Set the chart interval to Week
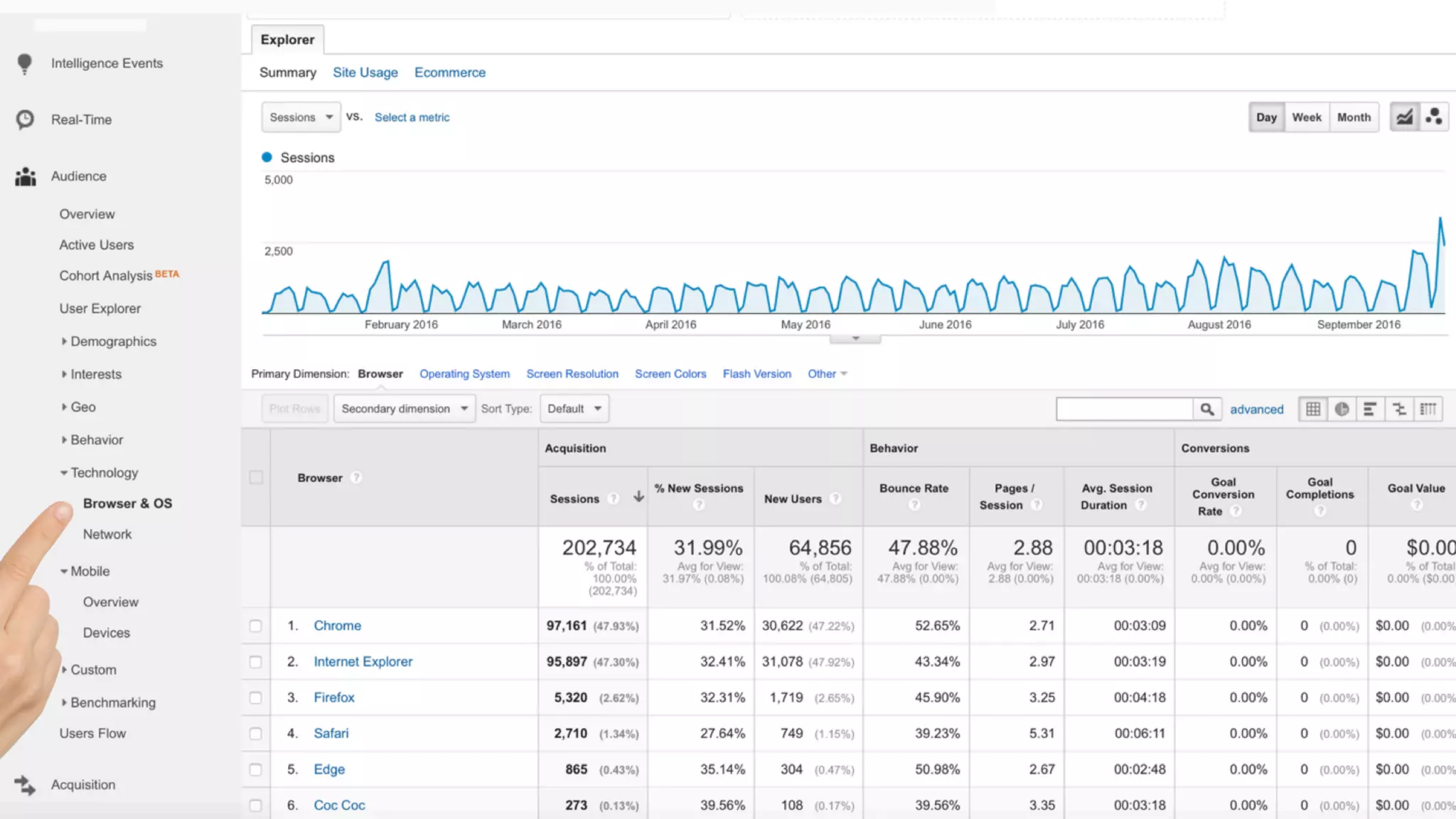 coord(1306,117)
